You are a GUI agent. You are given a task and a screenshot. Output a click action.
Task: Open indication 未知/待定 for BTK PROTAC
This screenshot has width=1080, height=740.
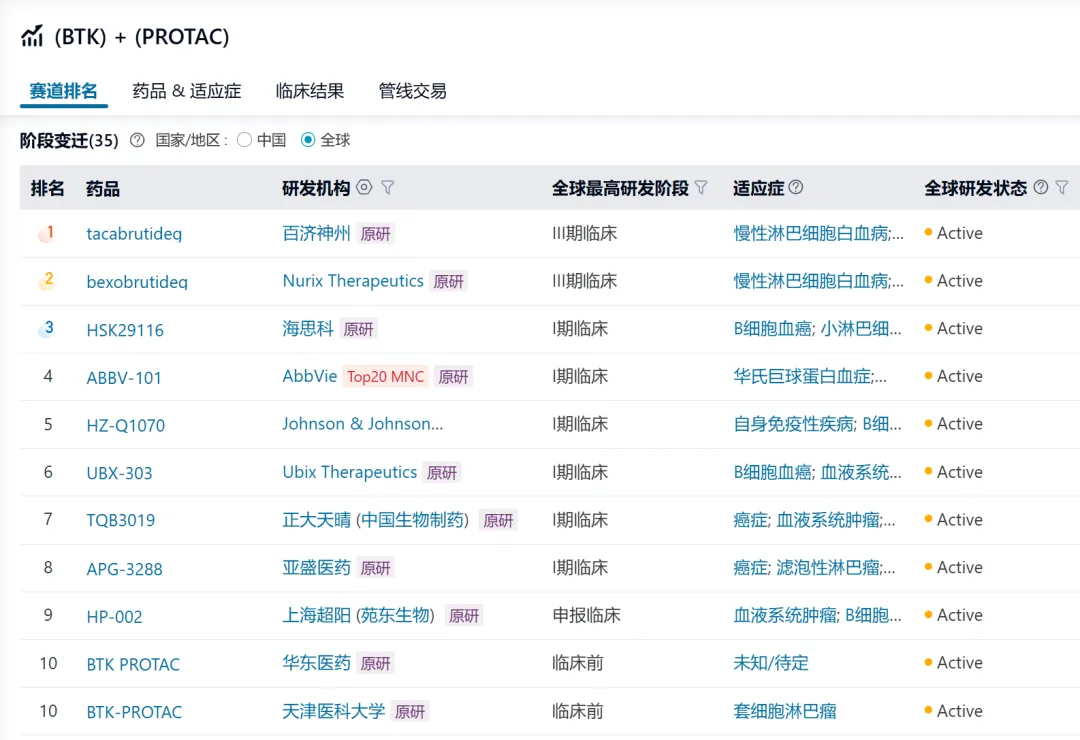point(771,663)
